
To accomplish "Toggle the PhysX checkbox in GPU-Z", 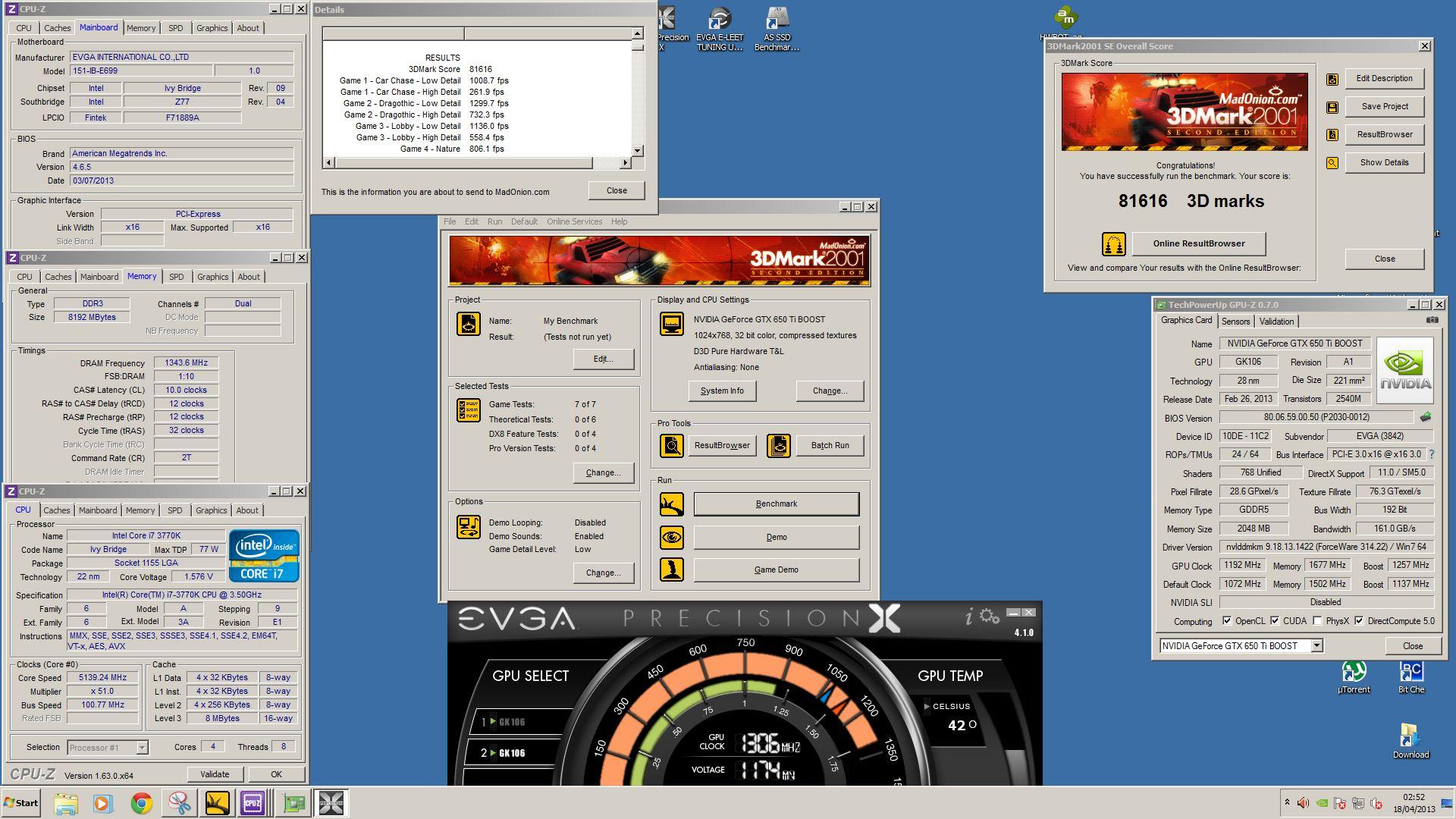I will click(1317, 621).
